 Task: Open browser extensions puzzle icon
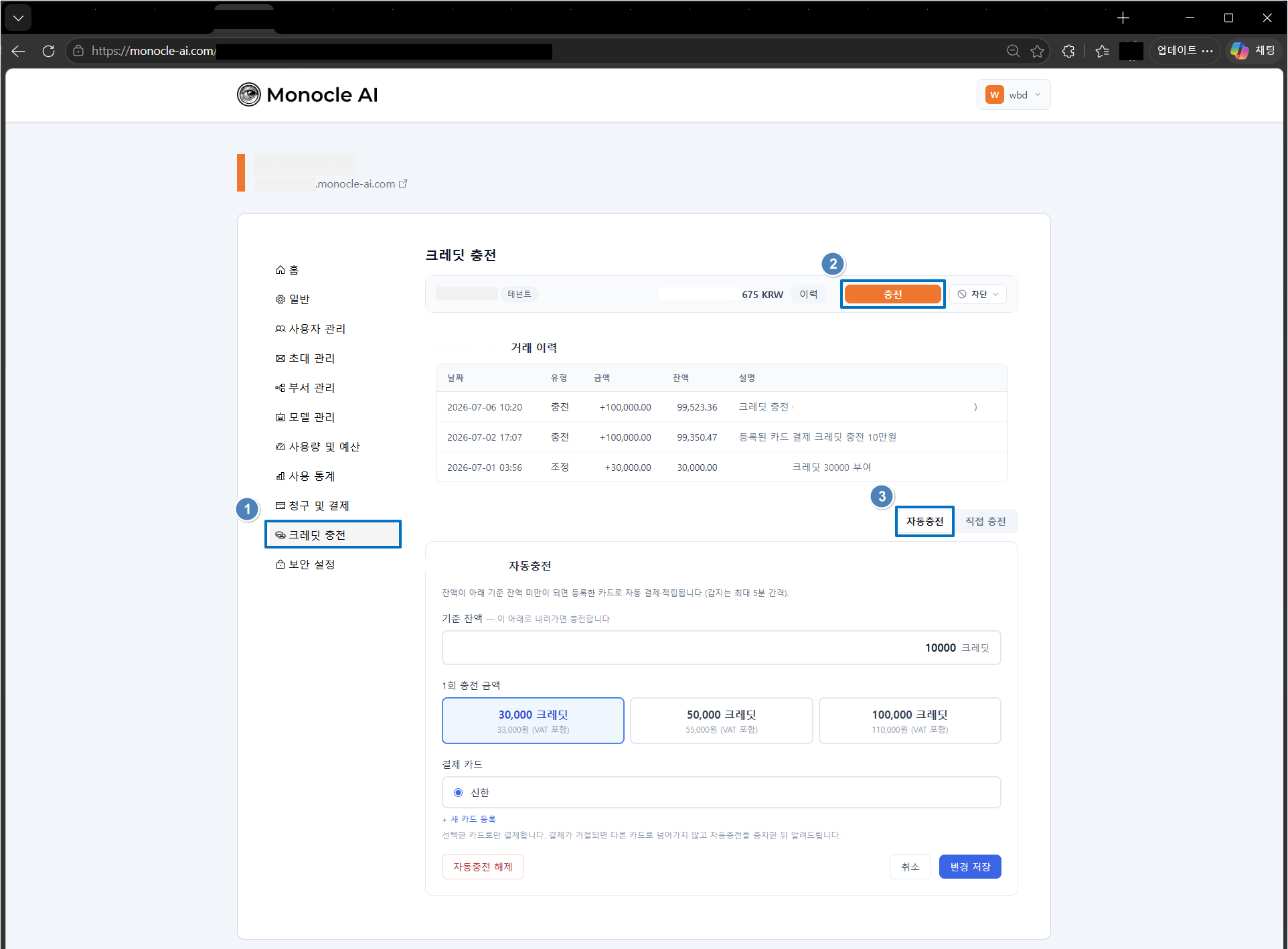pyautogui.click(x=1068, y=51)
